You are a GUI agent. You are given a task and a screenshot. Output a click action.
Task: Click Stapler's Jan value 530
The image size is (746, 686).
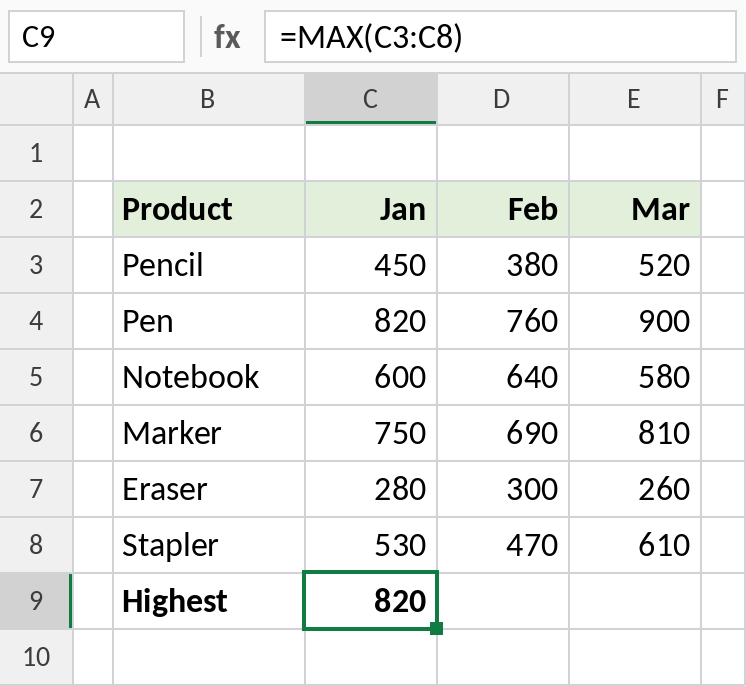pyautogui.click(x=371, y=545)
